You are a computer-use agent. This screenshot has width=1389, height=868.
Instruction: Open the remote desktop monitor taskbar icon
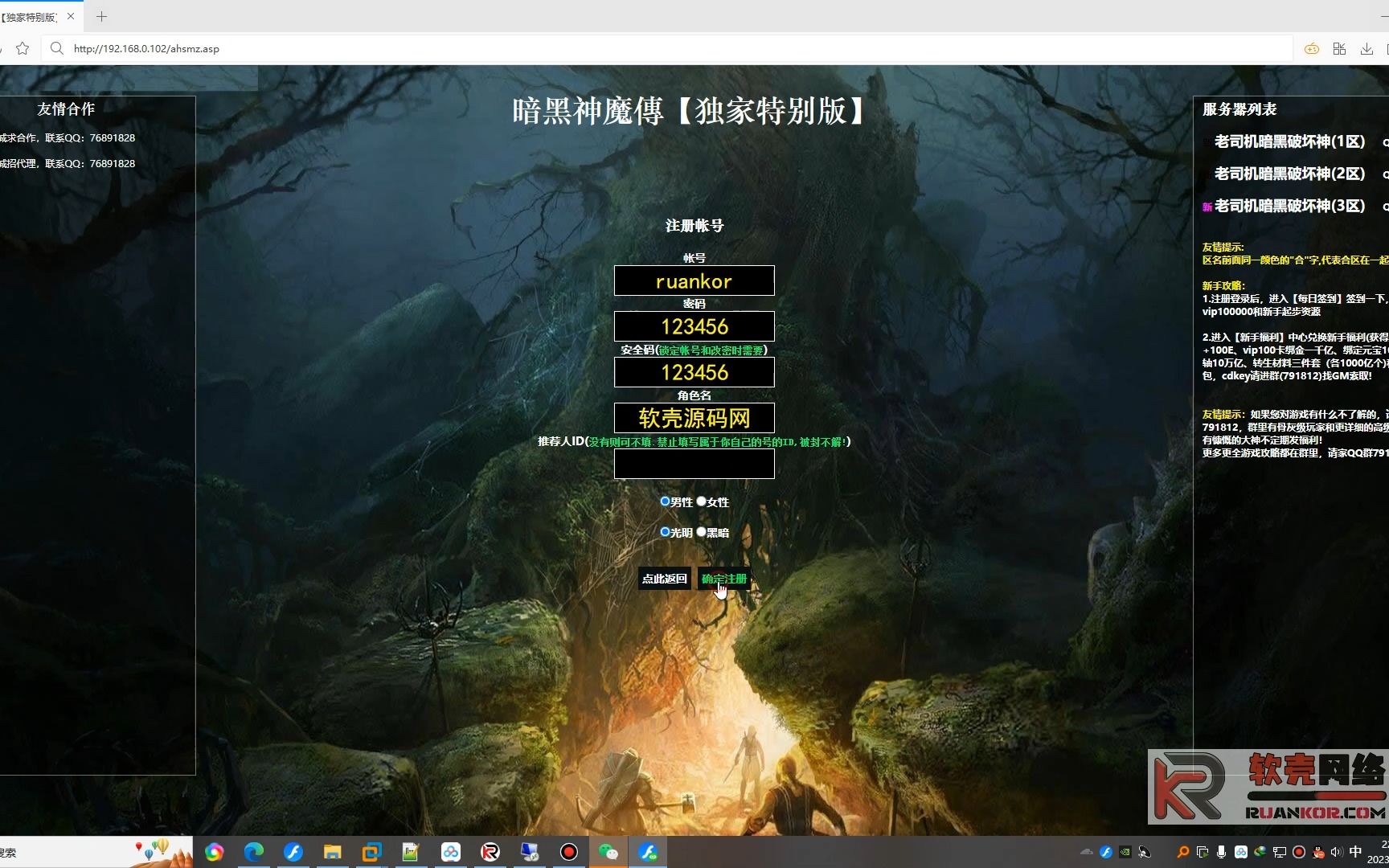point(530,852)
